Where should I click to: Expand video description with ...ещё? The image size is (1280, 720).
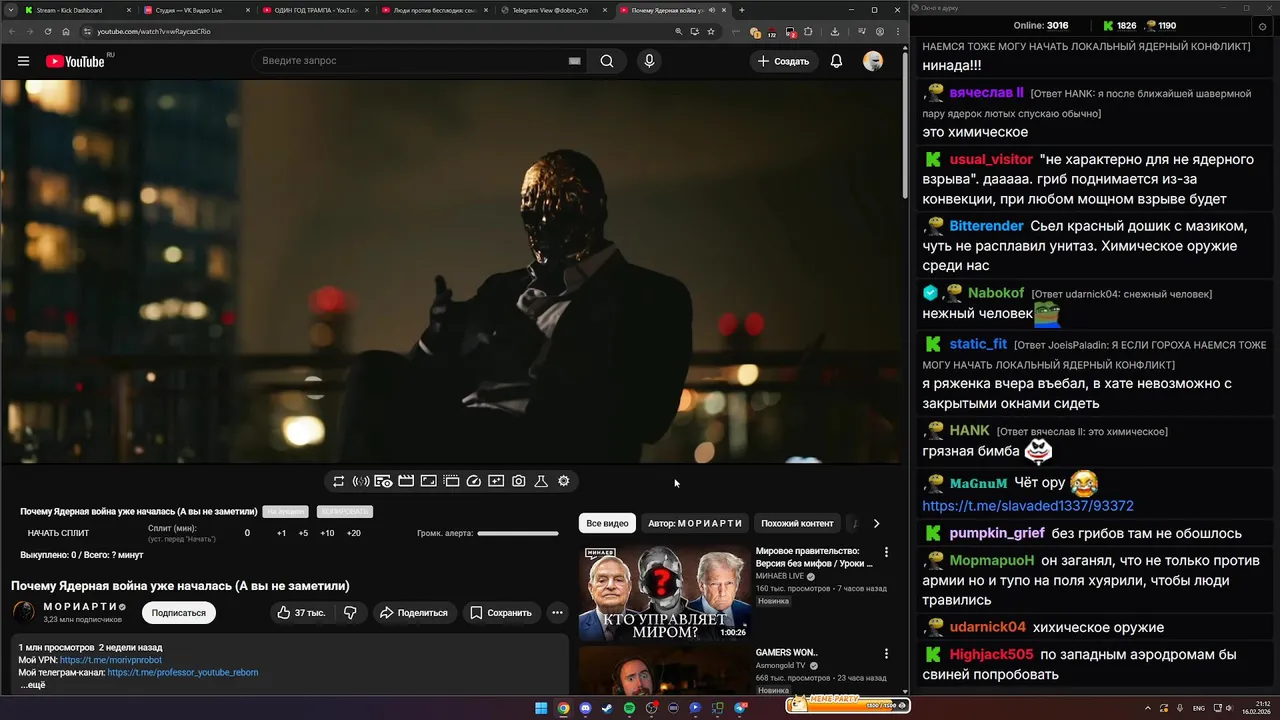click(33, 685)
